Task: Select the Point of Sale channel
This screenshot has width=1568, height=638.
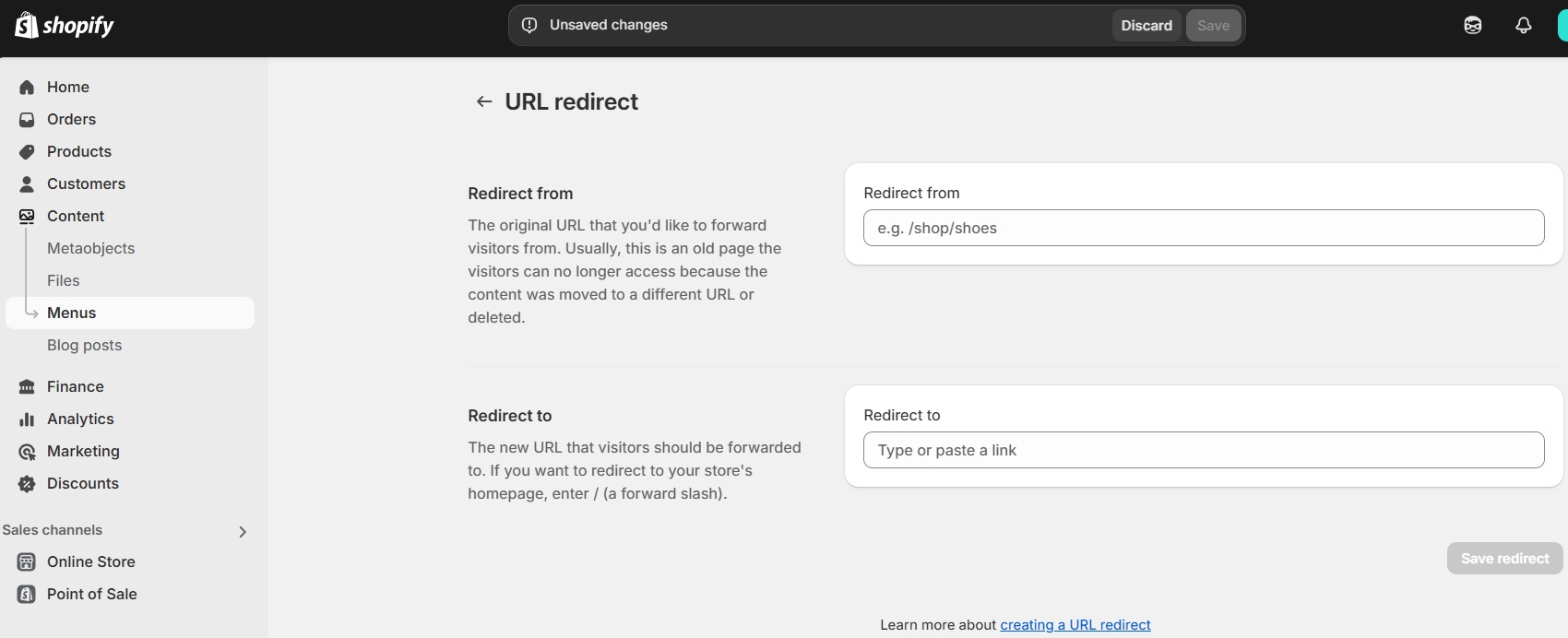Action: (92, 594)
